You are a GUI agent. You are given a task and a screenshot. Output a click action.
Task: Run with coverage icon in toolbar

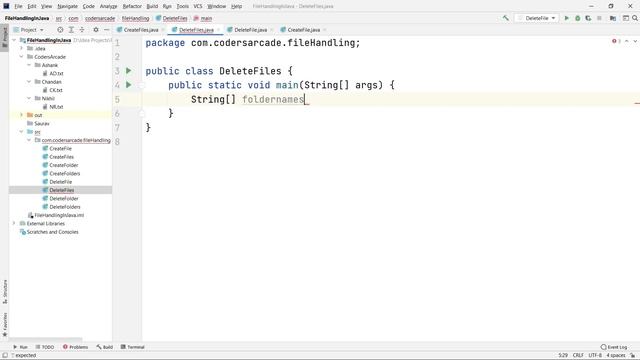pyautogui.click(x=588, y=18)
